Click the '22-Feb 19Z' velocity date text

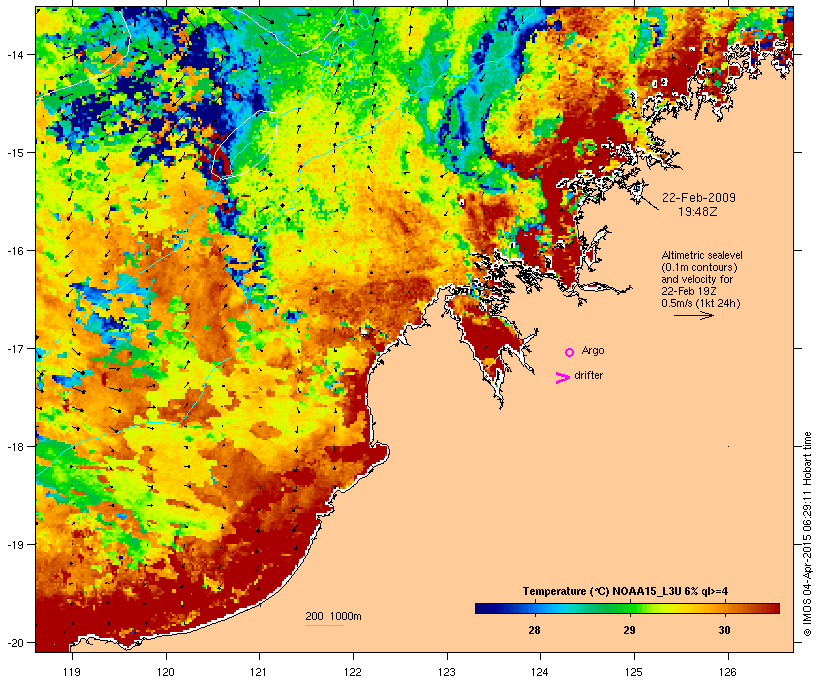(x=689, y=291)
